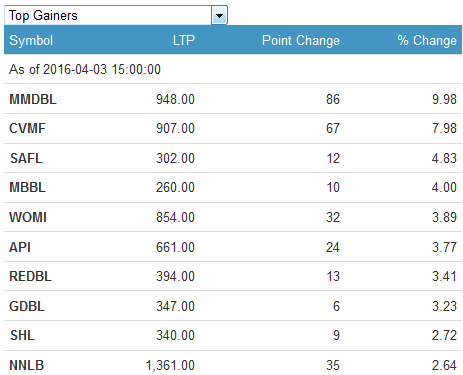This screenshot has width=463, height=375.
Task: Click the As of 2016-04-03 timestamp
Action: click(x=85, y=69)
